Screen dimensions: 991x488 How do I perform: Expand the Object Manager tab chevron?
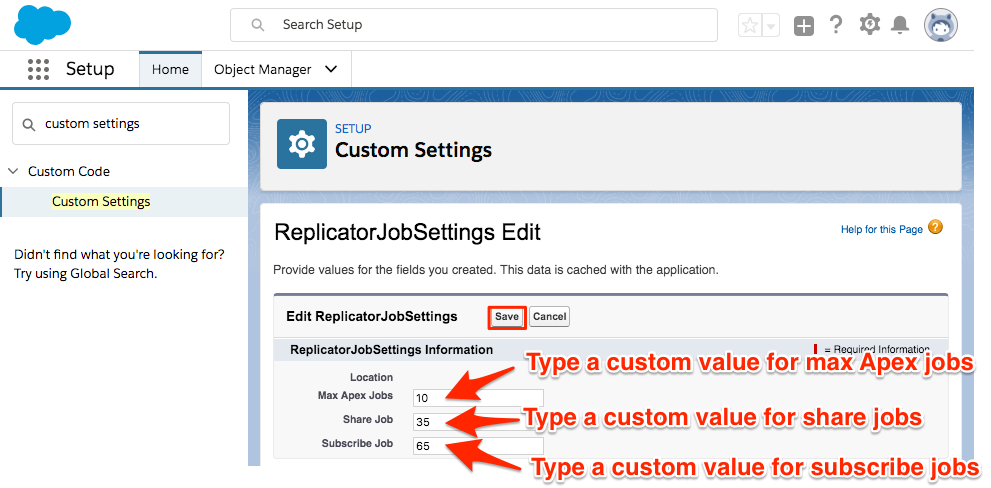[x=331, y=70]
